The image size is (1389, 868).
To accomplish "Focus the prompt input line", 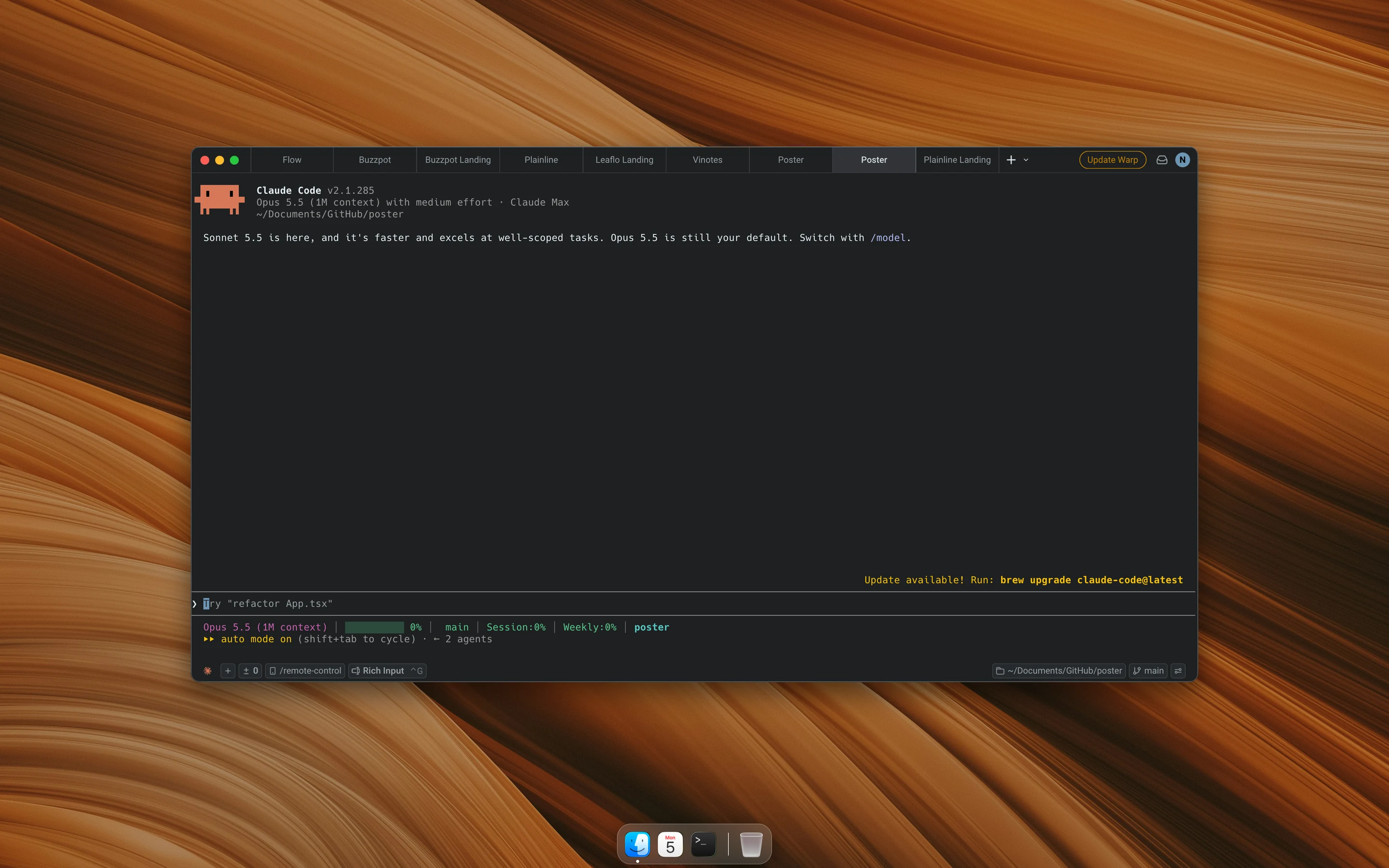I will click(x=694, y=603).
